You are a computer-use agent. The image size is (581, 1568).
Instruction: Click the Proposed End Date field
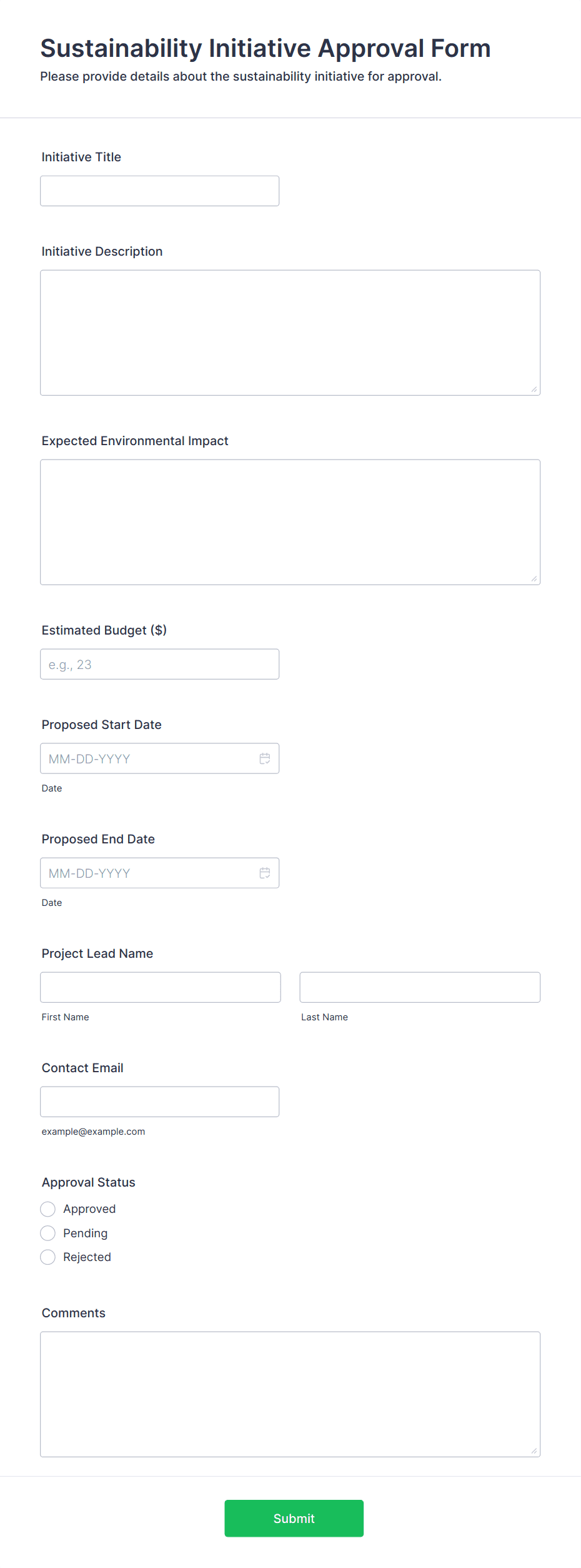pos(160,873)
